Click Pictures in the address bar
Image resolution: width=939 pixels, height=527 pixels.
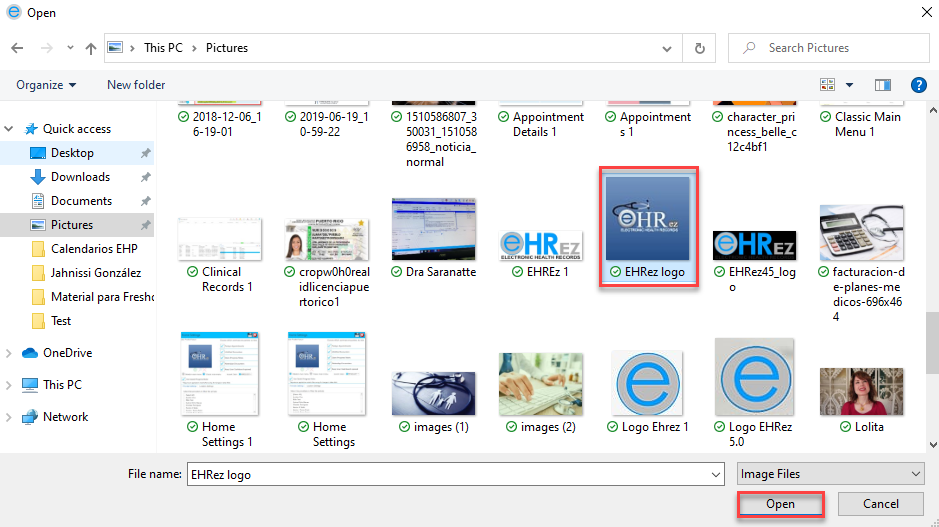227,48
